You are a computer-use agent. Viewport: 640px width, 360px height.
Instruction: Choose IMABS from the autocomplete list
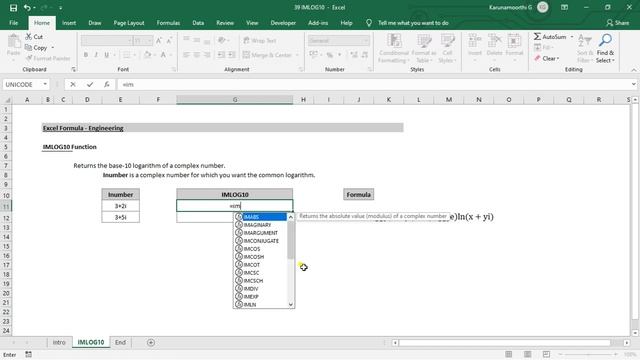(x=261, y=217)
